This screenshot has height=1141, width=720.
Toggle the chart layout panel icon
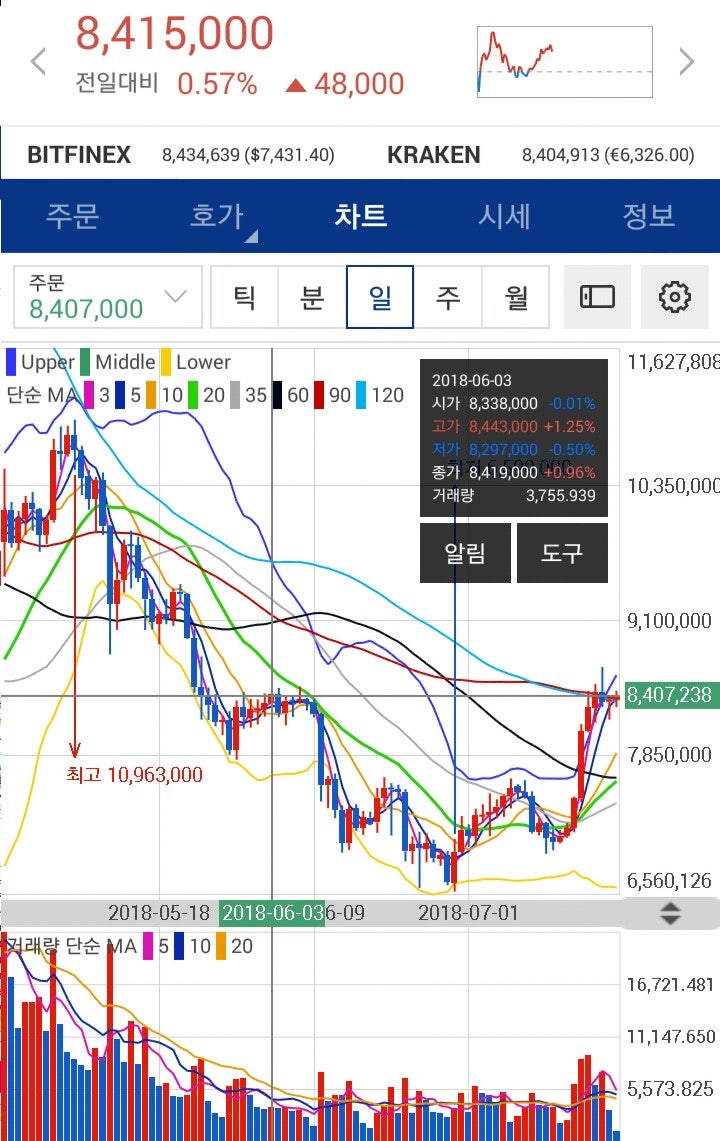tap(597, 297)
